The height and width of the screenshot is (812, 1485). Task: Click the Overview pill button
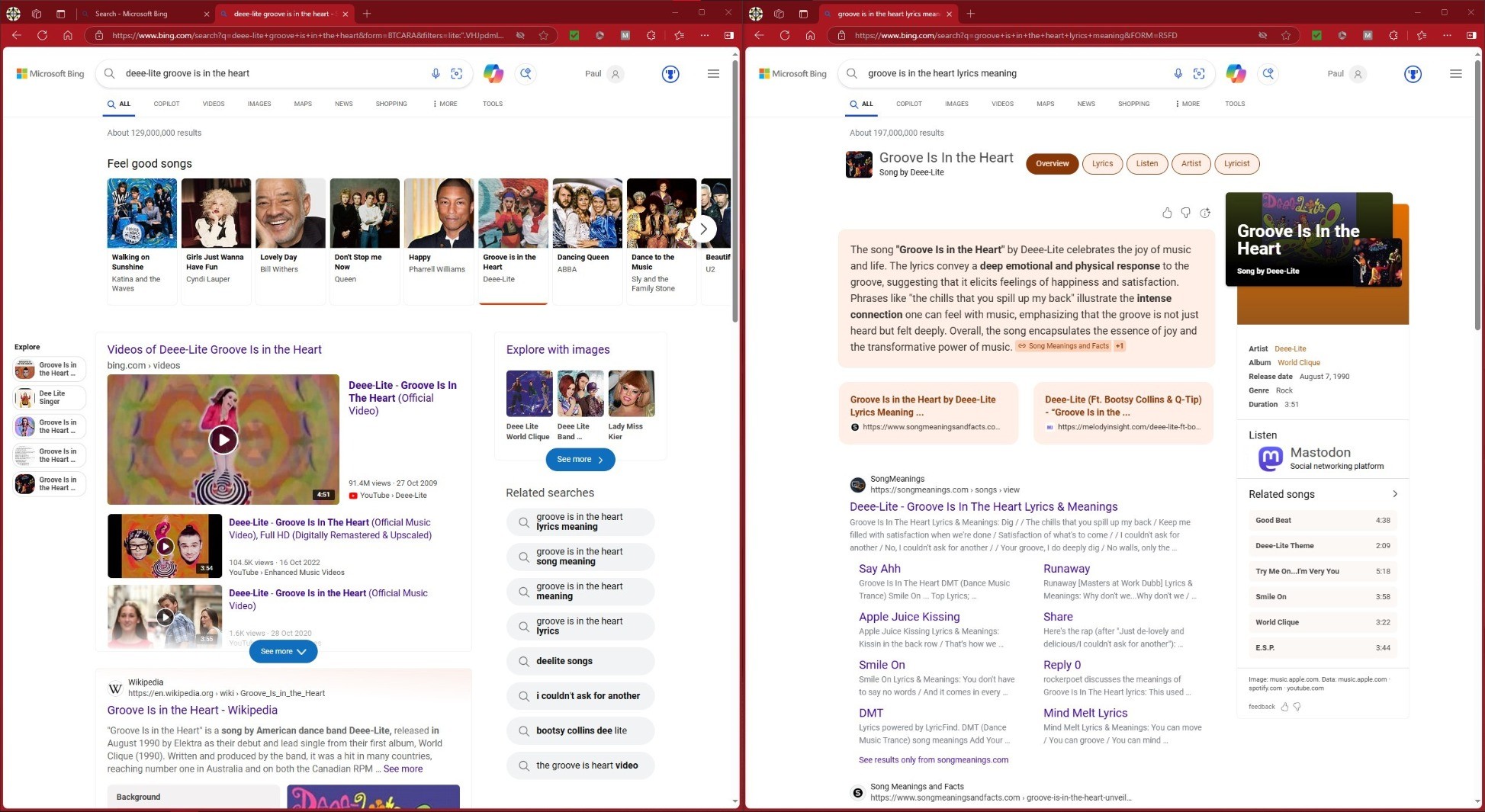pyautogui.click(x=1052, y=163)
